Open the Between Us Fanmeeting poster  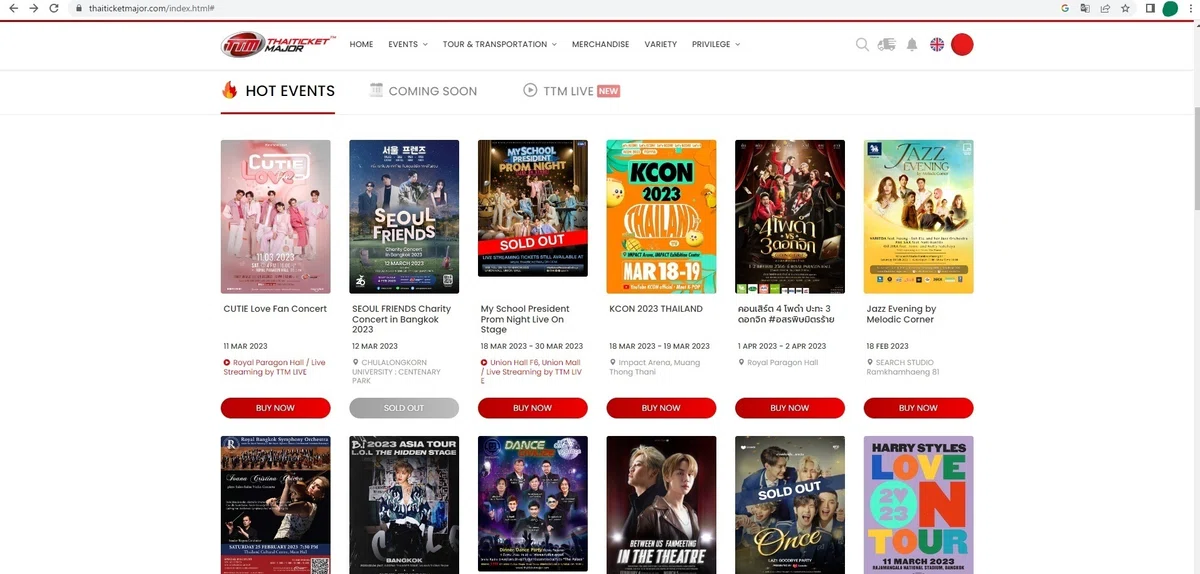661,505
